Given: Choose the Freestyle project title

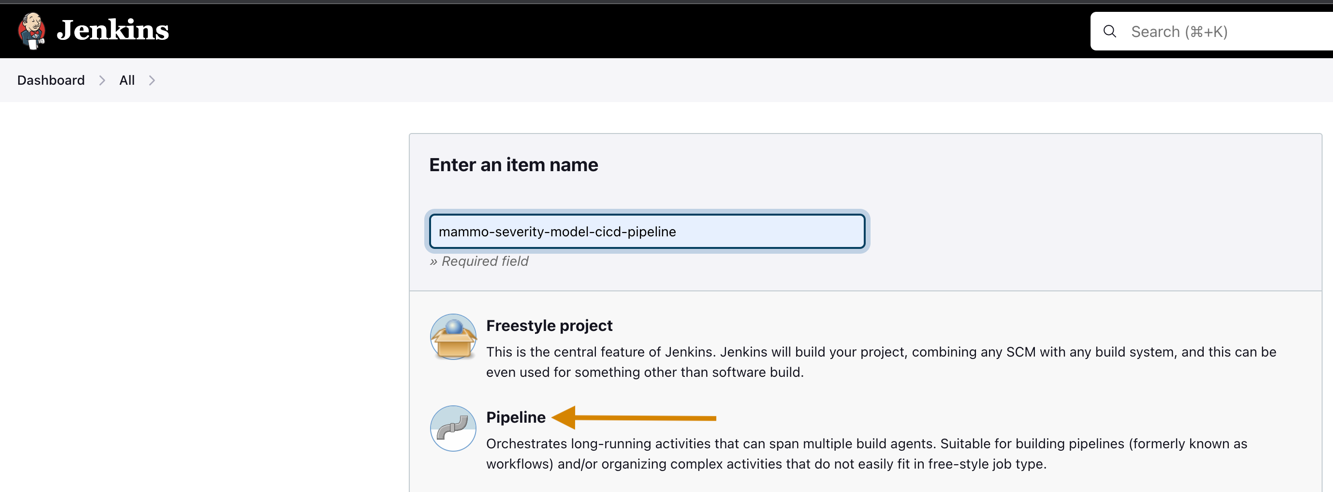Looking at the screenshot, I should pos(549,326).
